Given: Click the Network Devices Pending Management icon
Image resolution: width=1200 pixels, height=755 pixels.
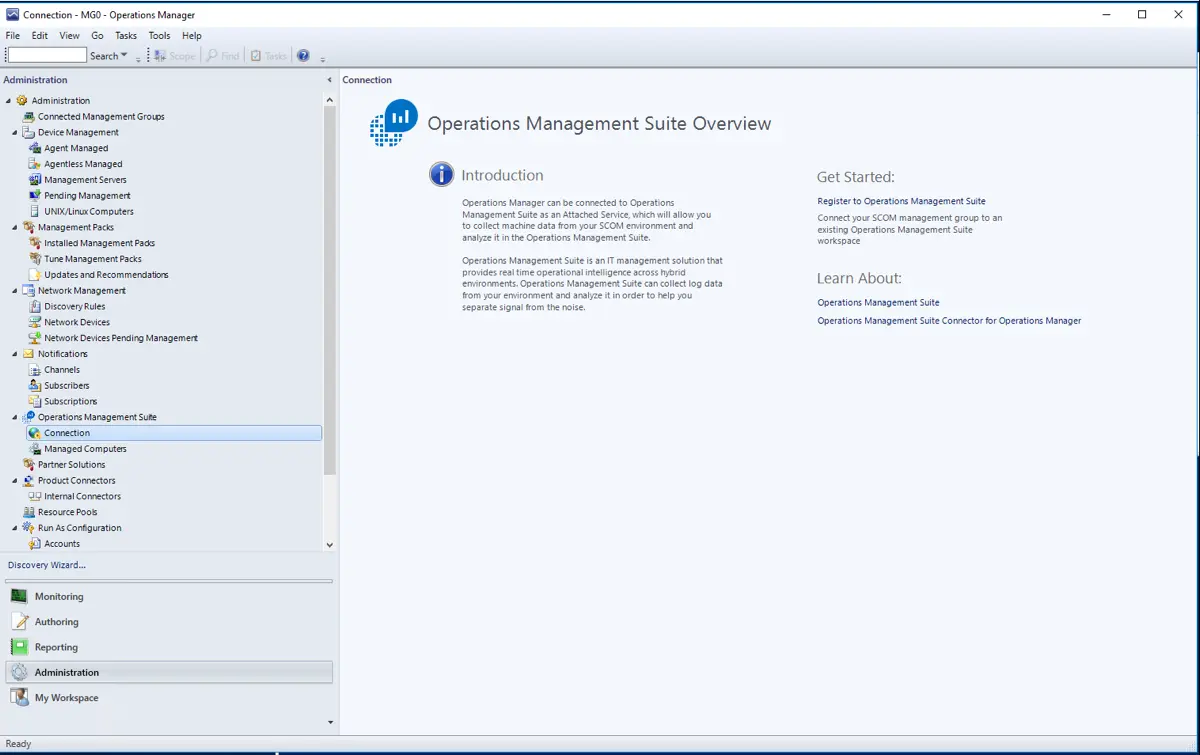Looking at the screenshot, I should tap(35, 338).
